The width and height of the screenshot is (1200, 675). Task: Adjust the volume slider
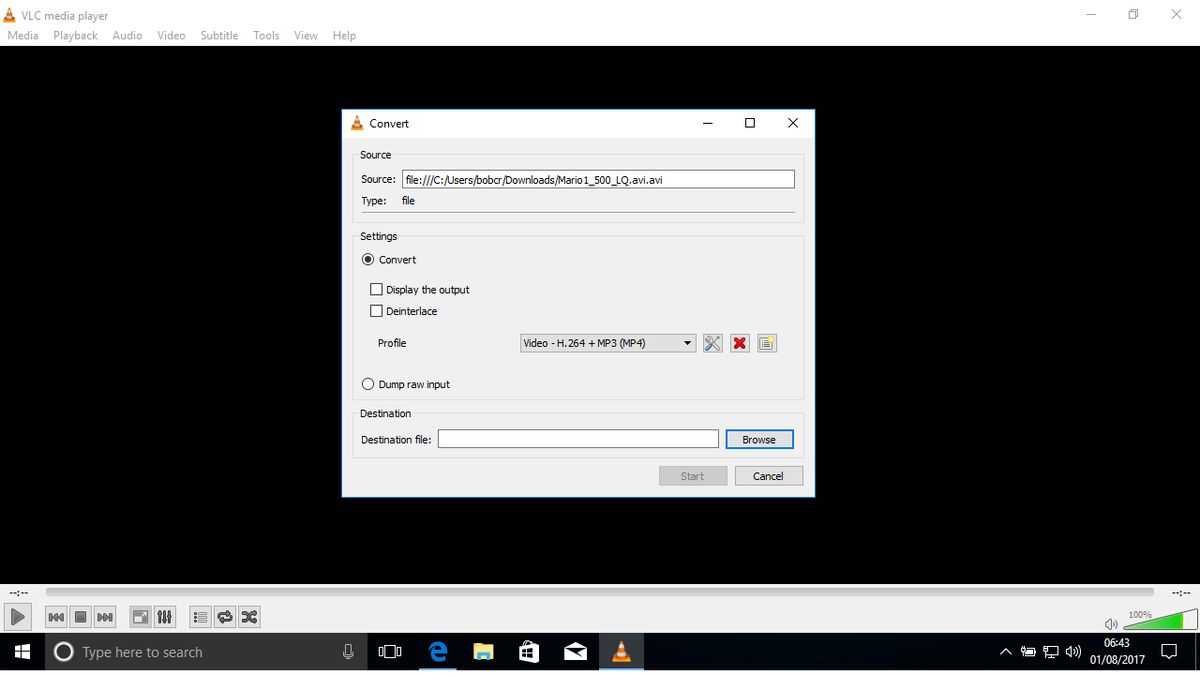point(1160,618)
